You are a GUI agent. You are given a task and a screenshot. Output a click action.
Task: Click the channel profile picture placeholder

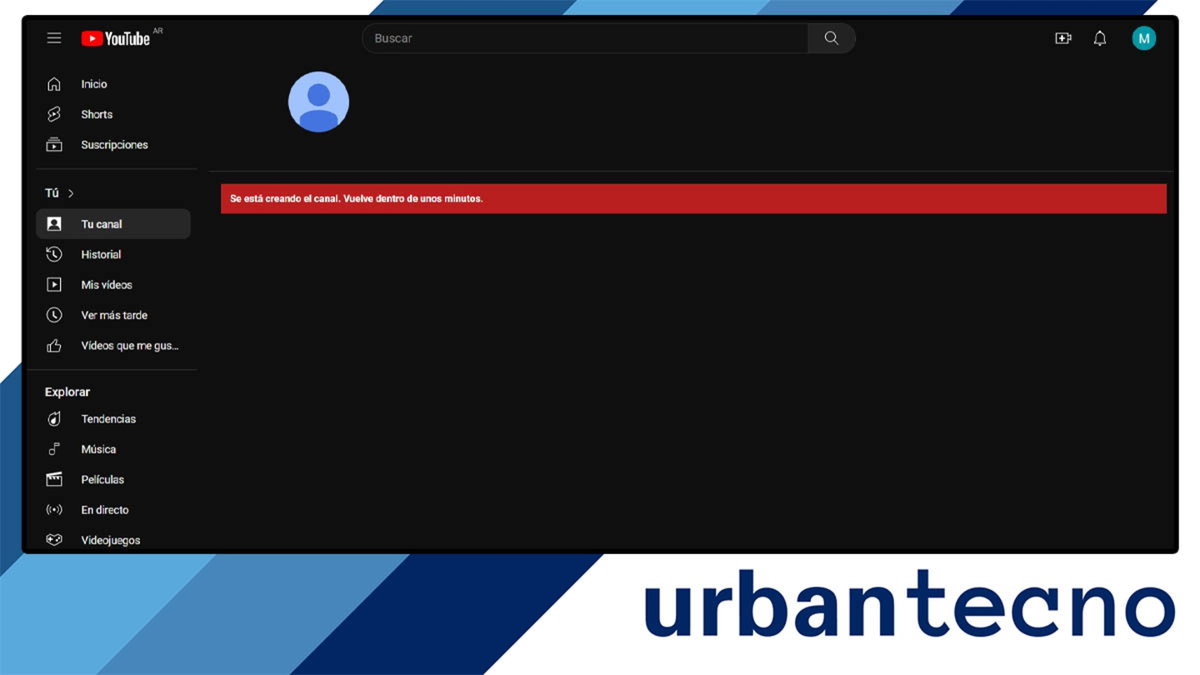click(318, 102)
